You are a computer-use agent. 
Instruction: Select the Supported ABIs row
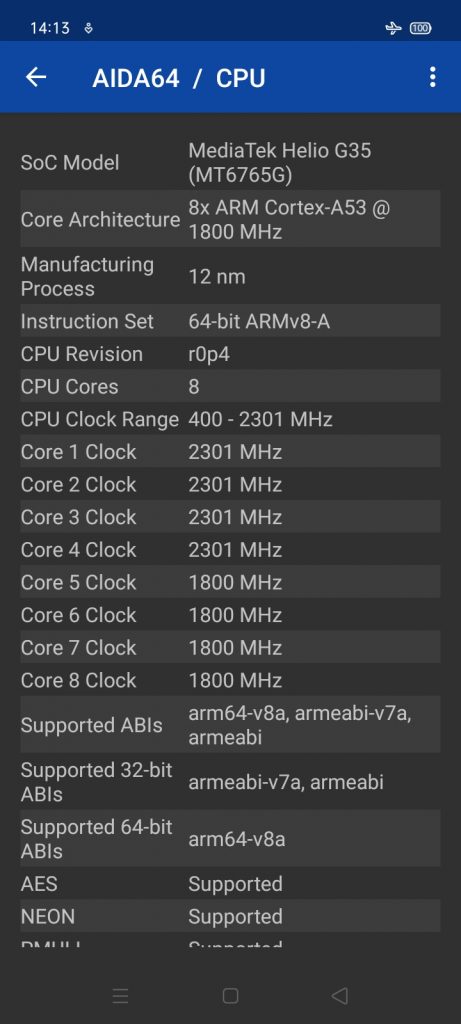[230, 724]
